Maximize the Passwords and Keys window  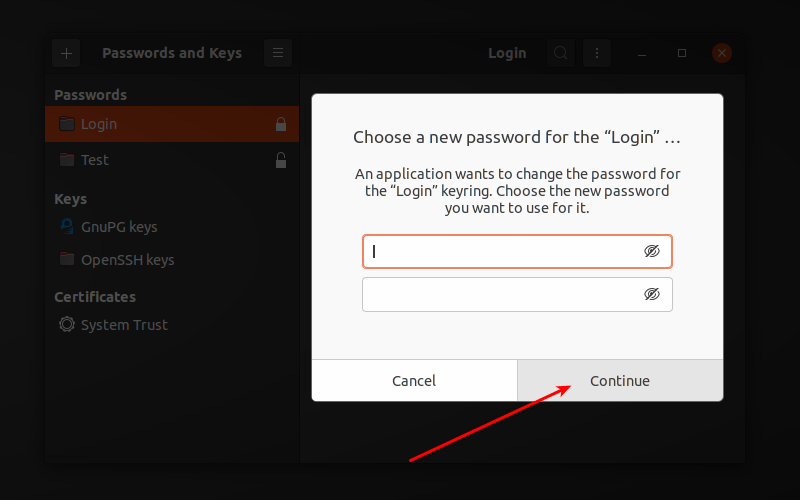pyautogui.click(x=682, y=53)
